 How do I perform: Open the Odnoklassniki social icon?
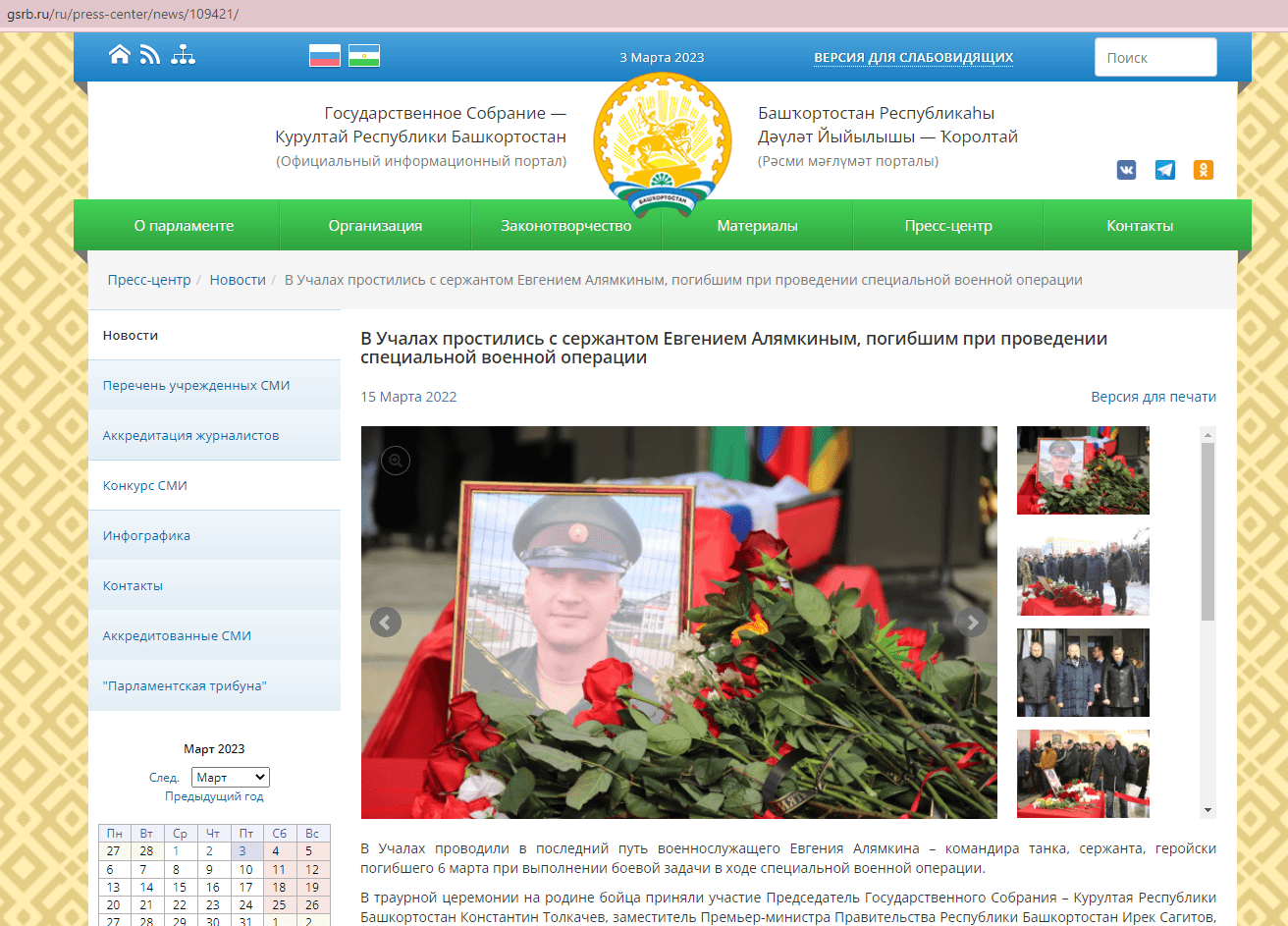point(1204,170)
